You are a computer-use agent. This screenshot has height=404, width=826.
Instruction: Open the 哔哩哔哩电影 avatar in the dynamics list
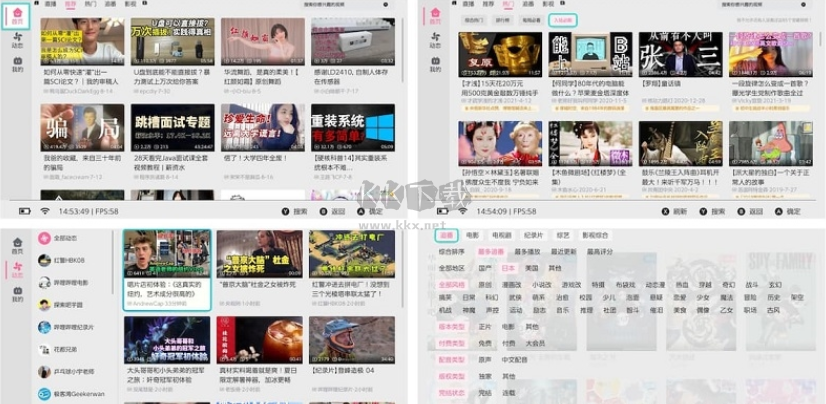tap(45, 282)
